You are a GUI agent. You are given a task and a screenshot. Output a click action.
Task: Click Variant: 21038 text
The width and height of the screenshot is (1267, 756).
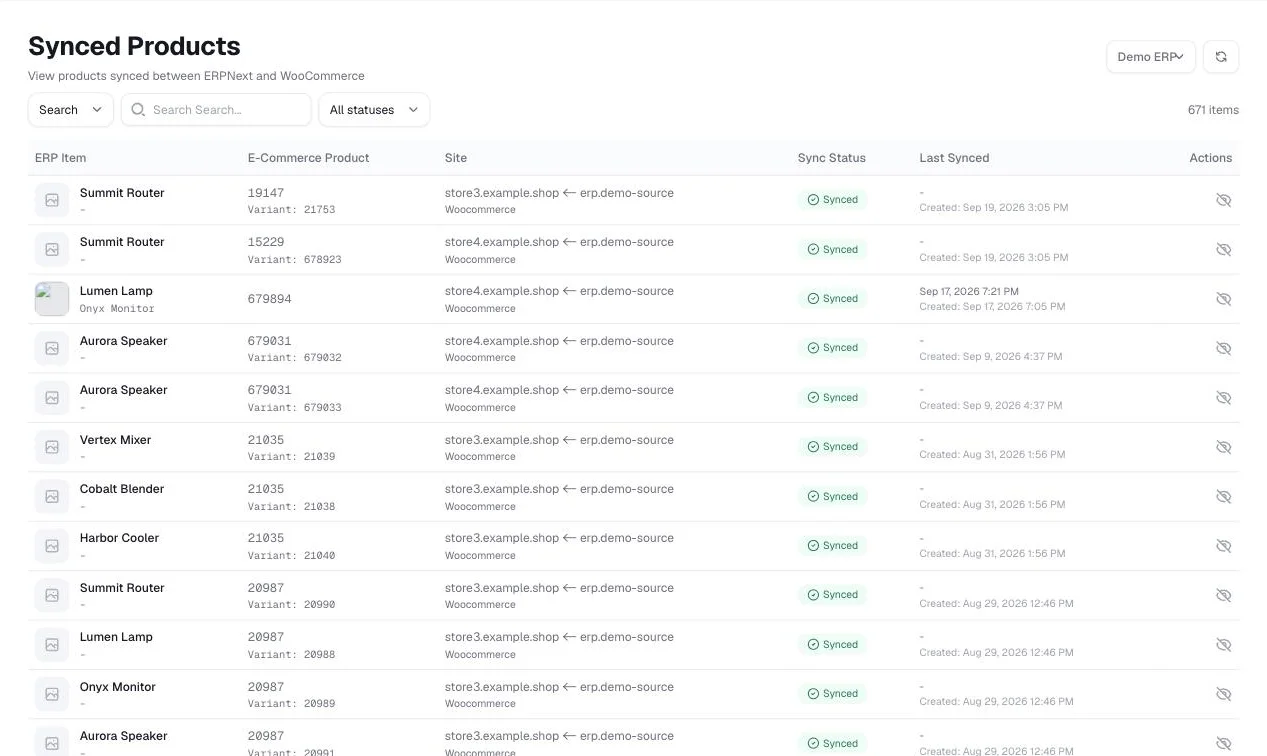click(292, 507)
